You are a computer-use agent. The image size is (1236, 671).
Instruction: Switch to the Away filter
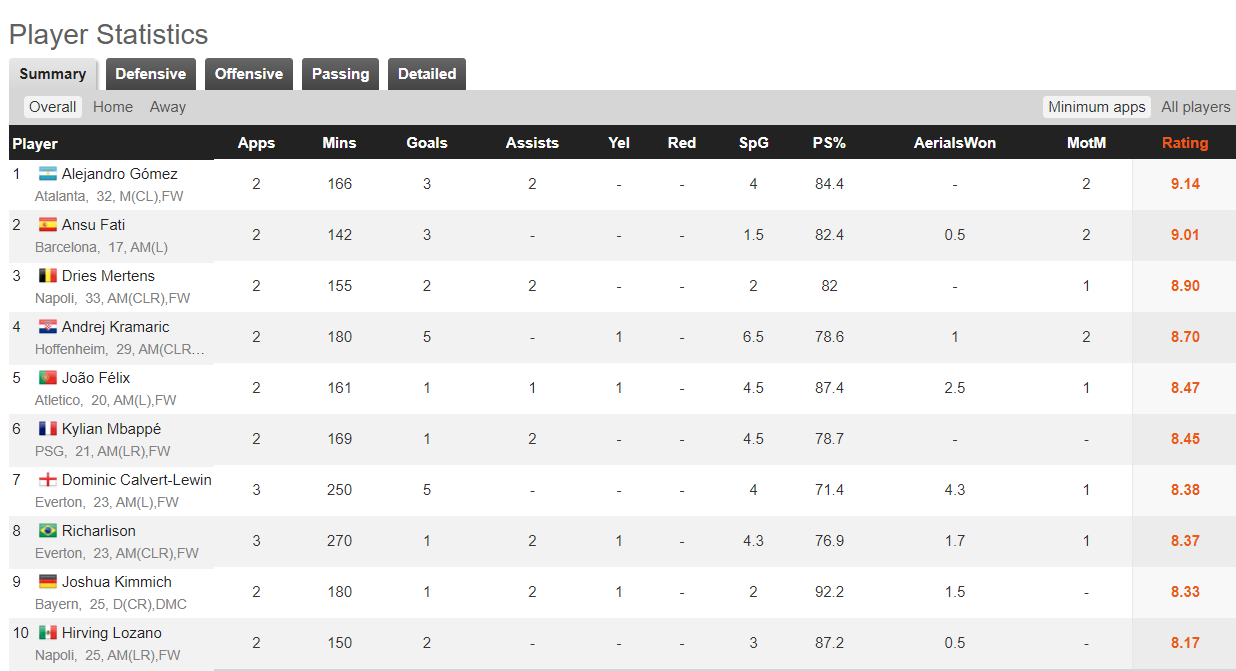tap(168, 107)
